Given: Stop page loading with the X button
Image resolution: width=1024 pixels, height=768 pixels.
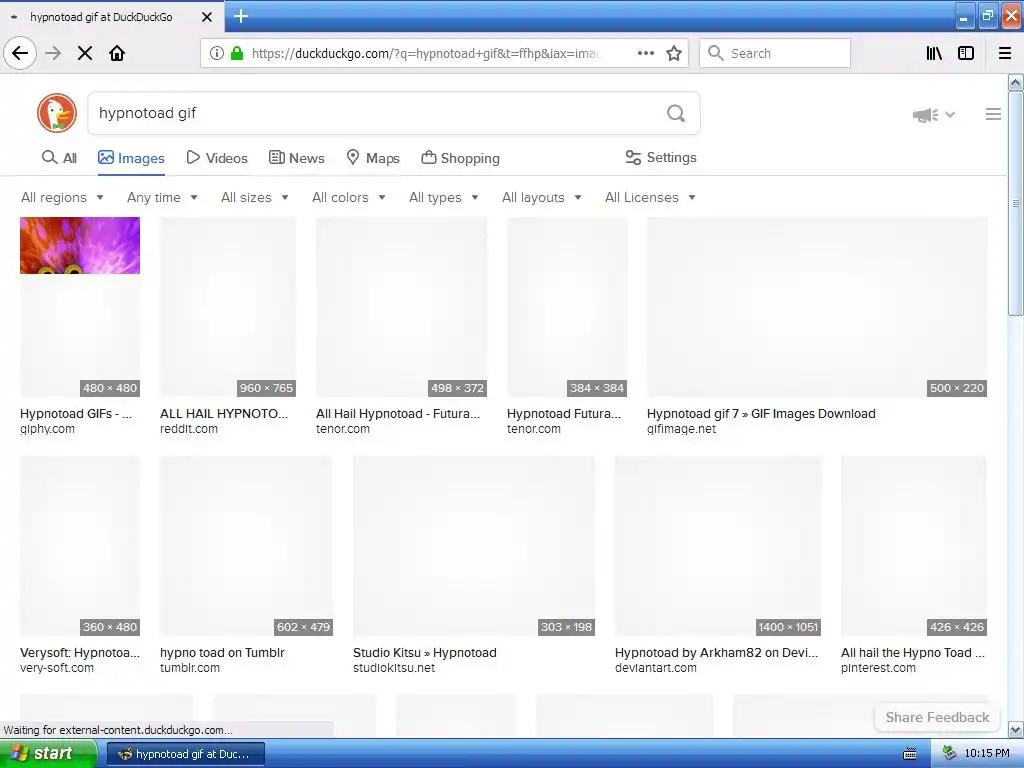Looking at the screenshot, I should tap(85, 53).
